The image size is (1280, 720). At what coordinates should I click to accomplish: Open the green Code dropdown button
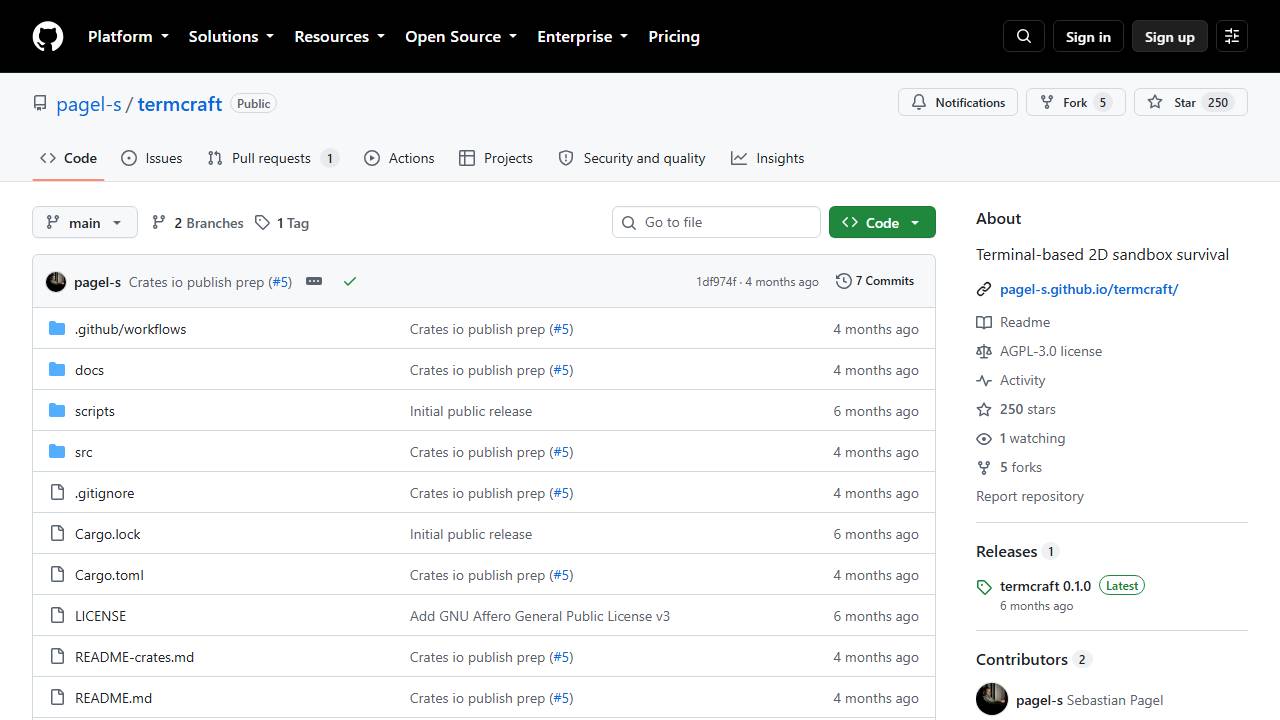pyautogui.click(x=882, y=222)
